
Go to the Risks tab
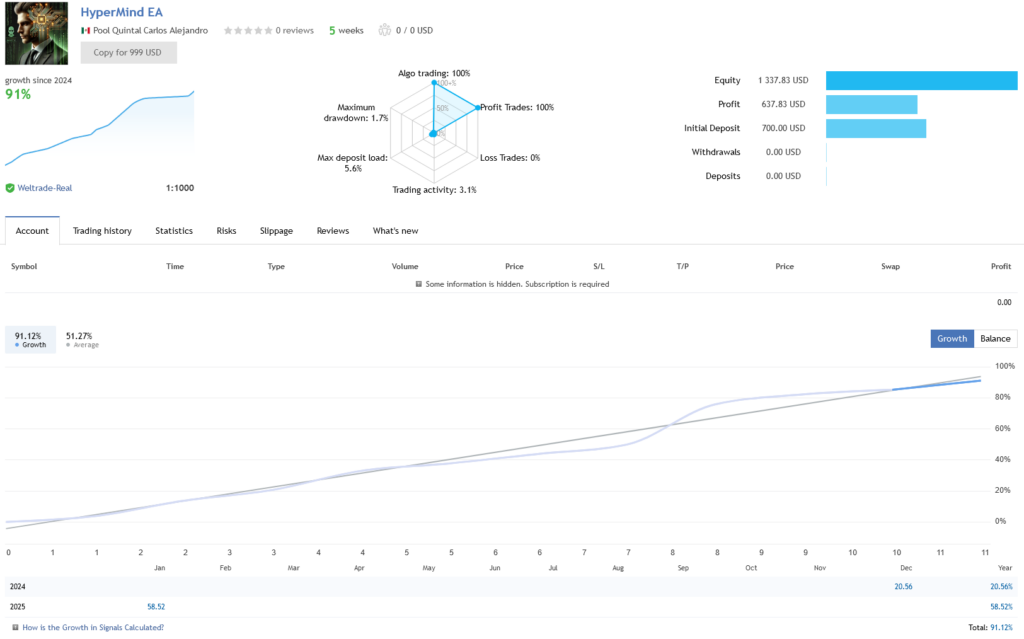pyautogui.click(x=226, y=231)
